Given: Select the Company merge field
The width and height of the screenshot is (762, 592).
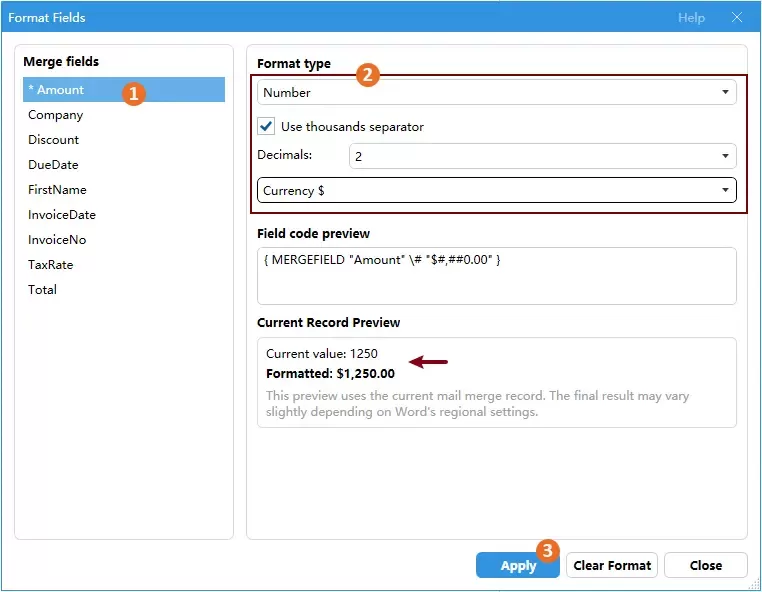Looking at the screenshot, I should pos(123,115).
